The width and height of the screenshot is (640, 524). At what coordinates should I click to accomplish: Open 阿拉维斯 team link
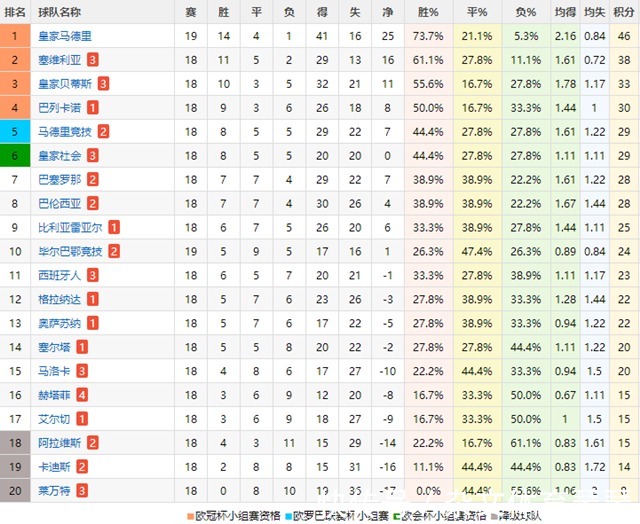[x=60, y=443]
